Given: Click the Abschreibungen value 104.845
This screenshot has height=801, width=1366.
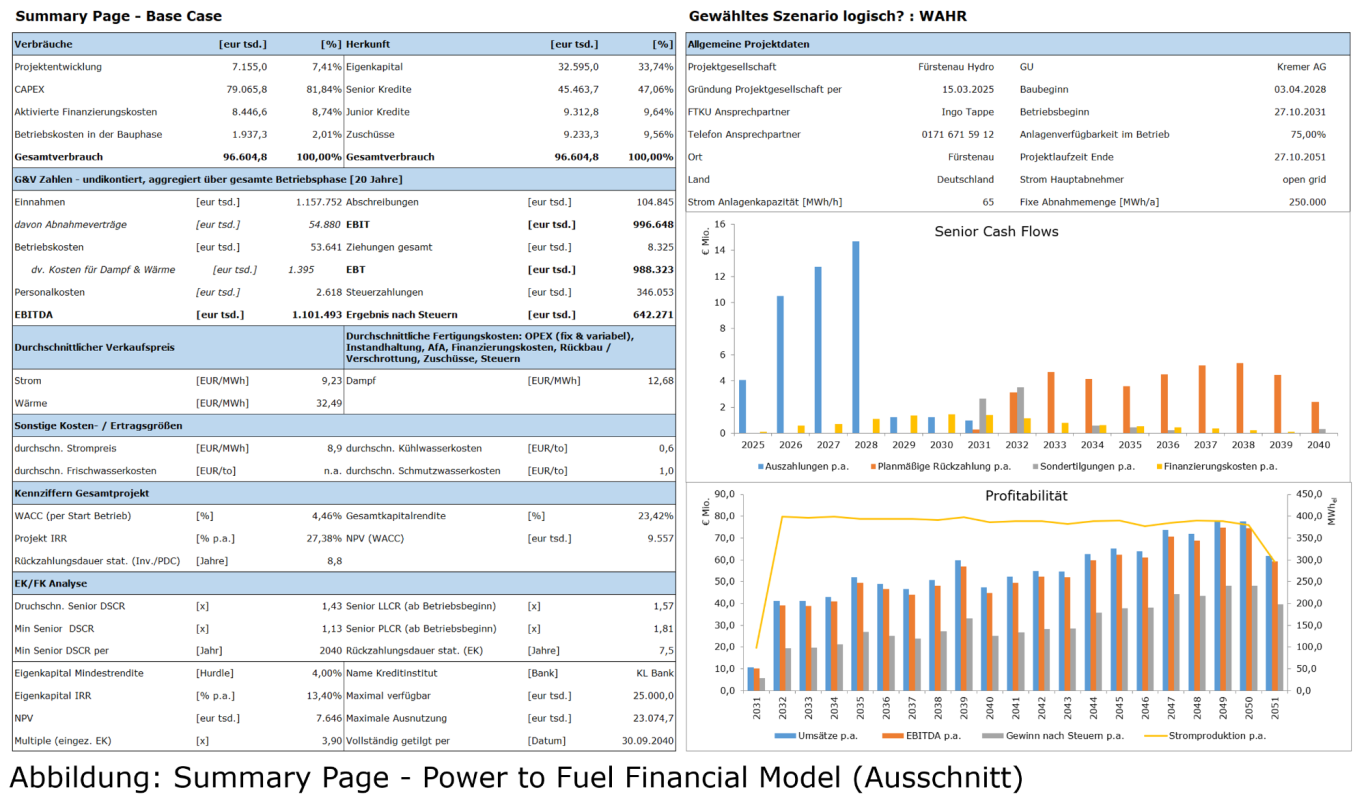Looking at the screenshot, I should tap(653, 202).
